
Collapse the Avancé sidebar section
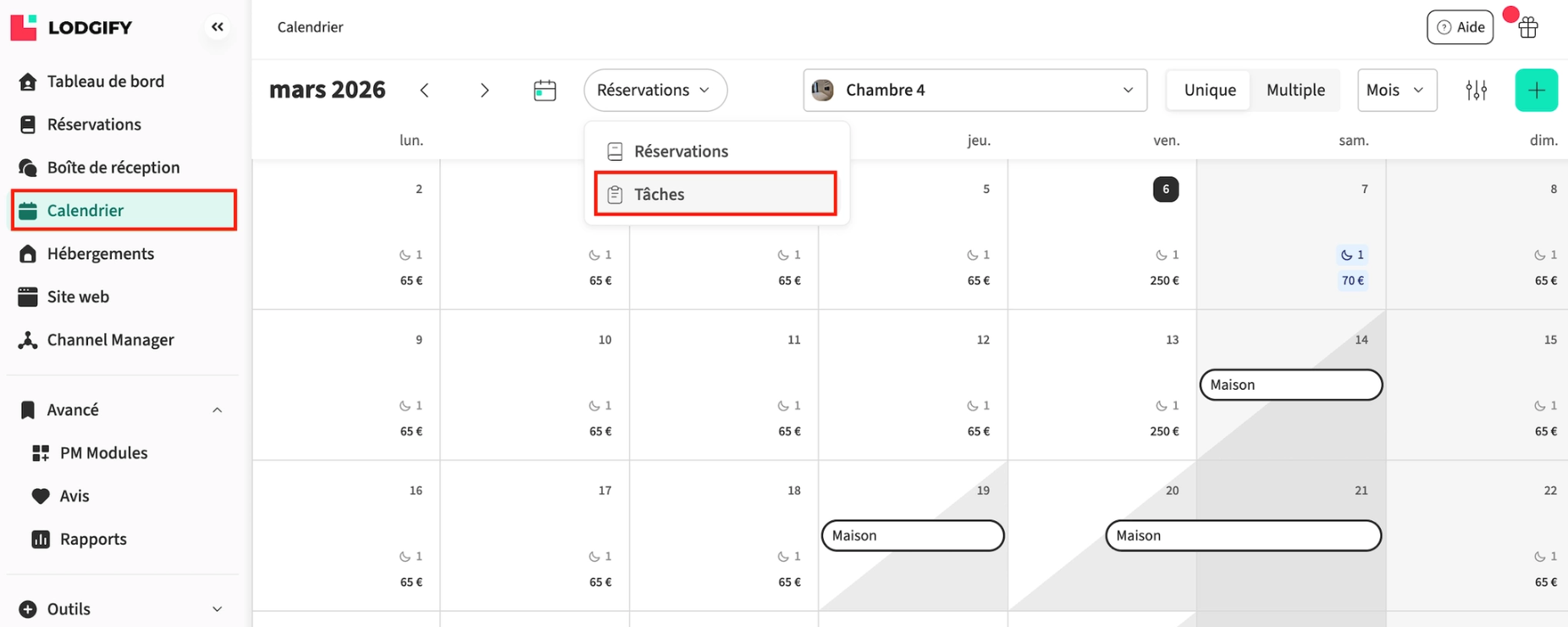click(217, 410)
